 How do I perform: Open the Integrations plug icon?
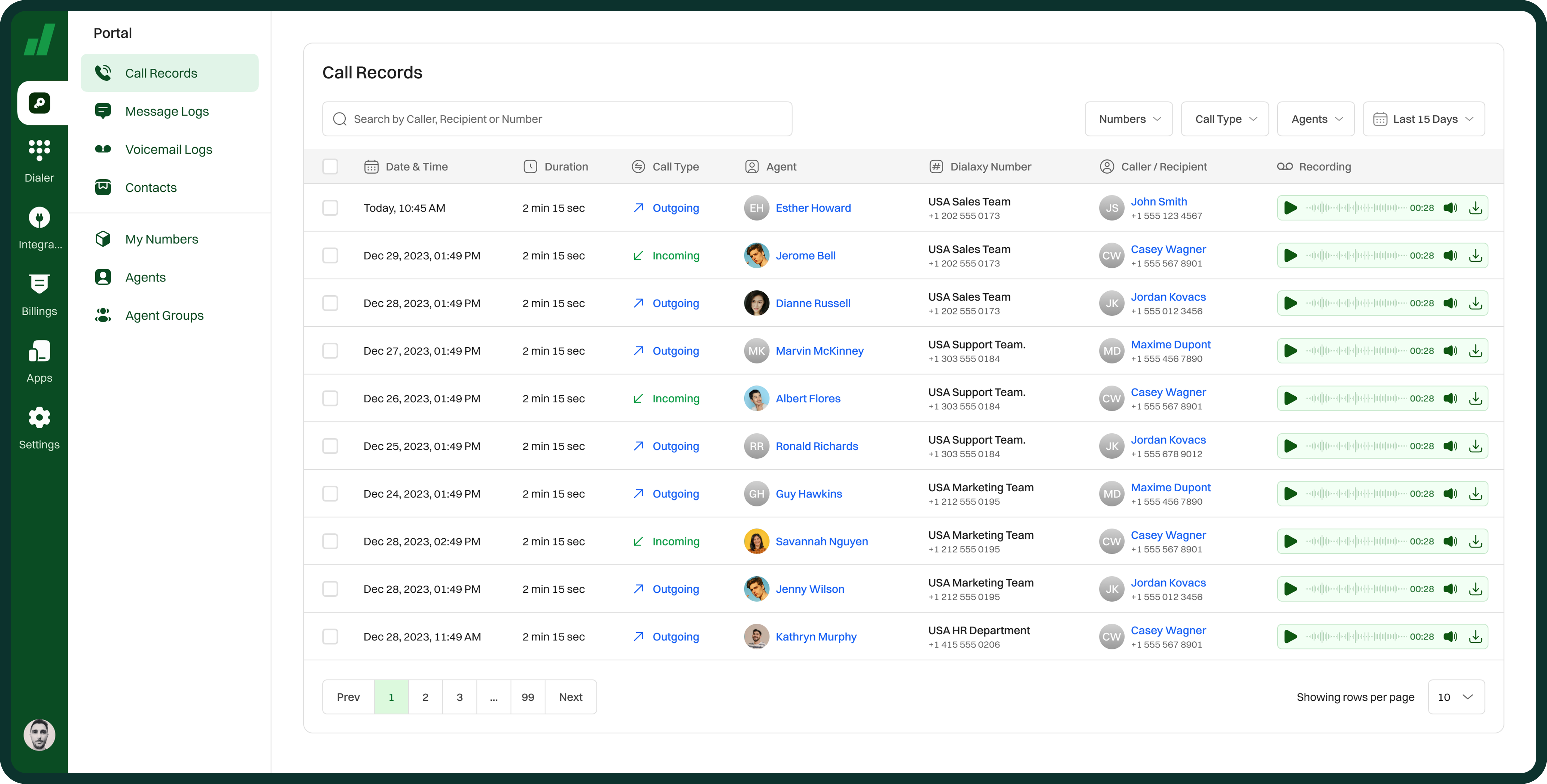39,217
